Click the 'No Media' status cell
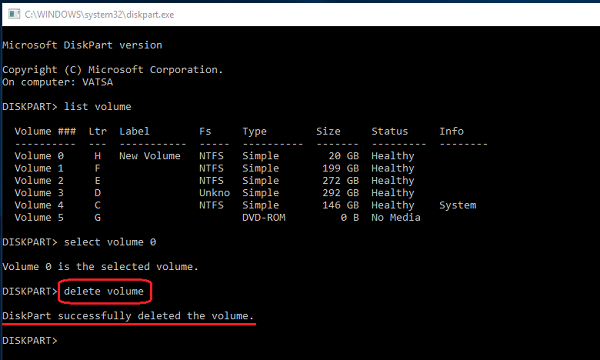The width and height of the screenshot is (600, 360). (x=396, y=218)
